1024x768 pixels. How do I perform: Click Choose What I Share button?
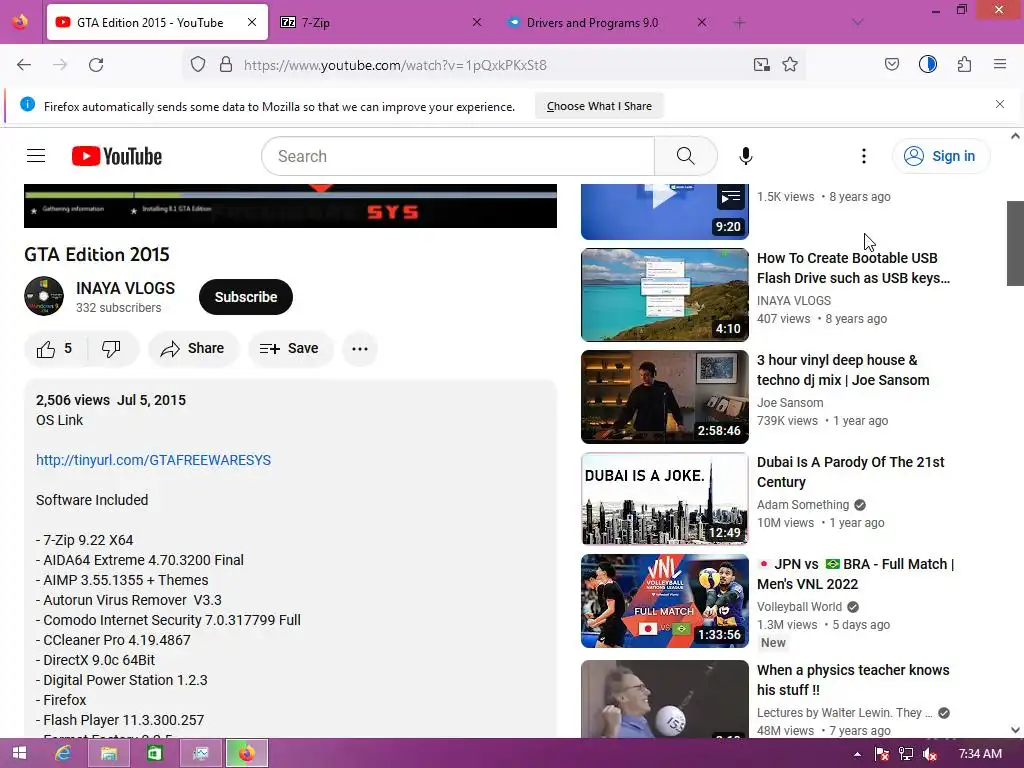tap(599, 106)
